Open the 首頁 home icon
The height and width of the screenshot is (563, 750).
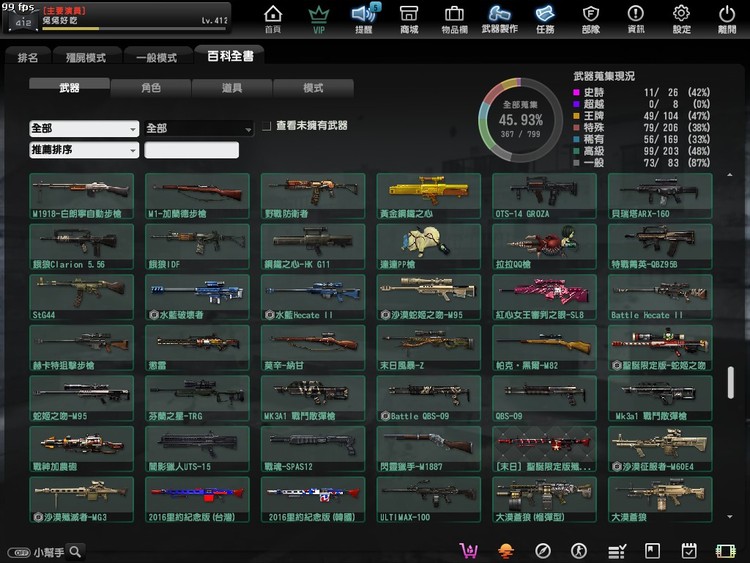272,18
